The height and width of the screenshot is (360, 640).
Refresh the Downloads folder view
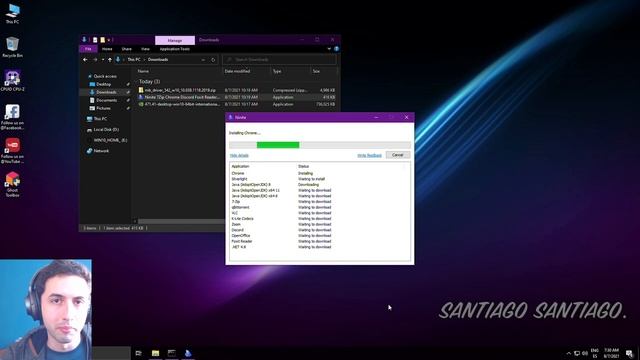213,60
